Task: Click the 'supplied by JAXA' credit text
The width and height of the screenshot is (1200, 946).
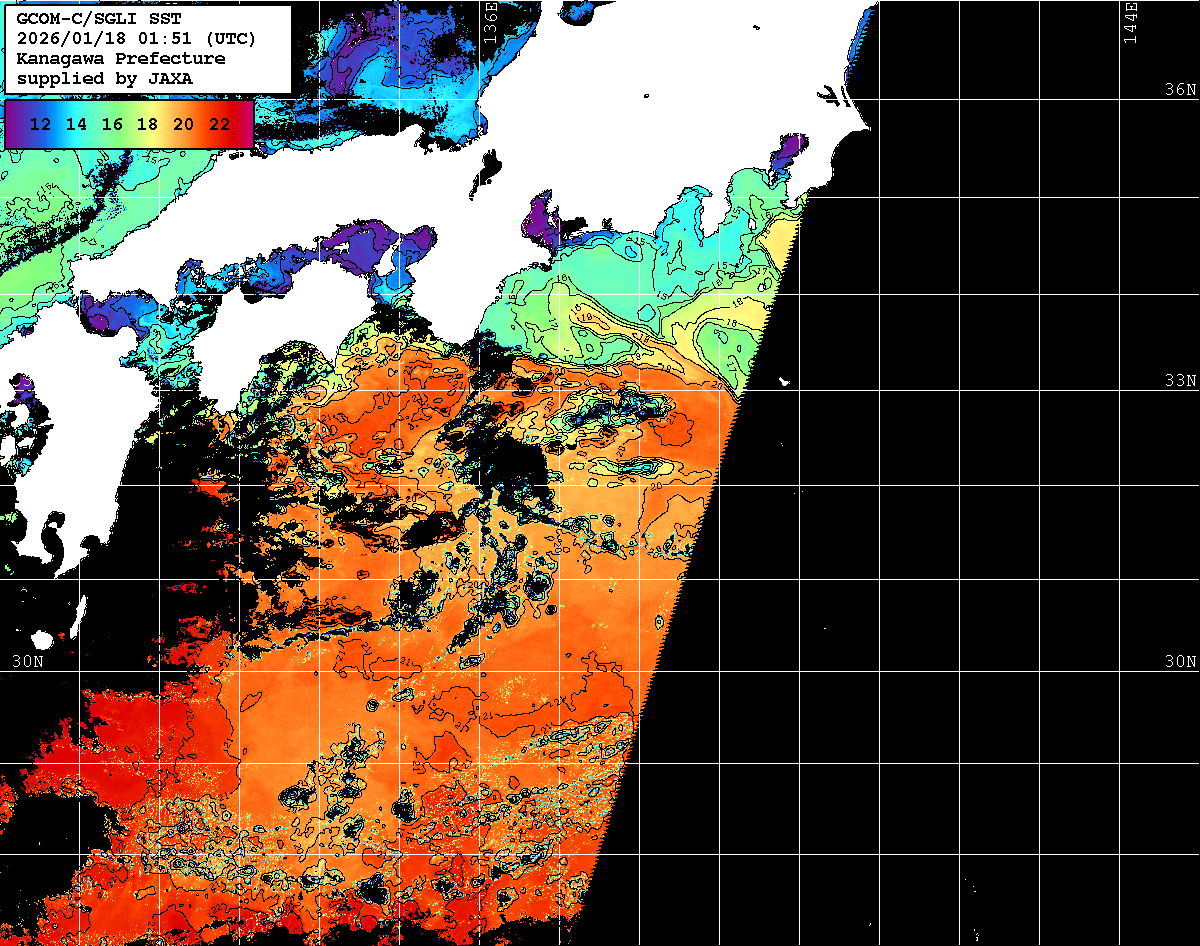Action: coord(104,78)
